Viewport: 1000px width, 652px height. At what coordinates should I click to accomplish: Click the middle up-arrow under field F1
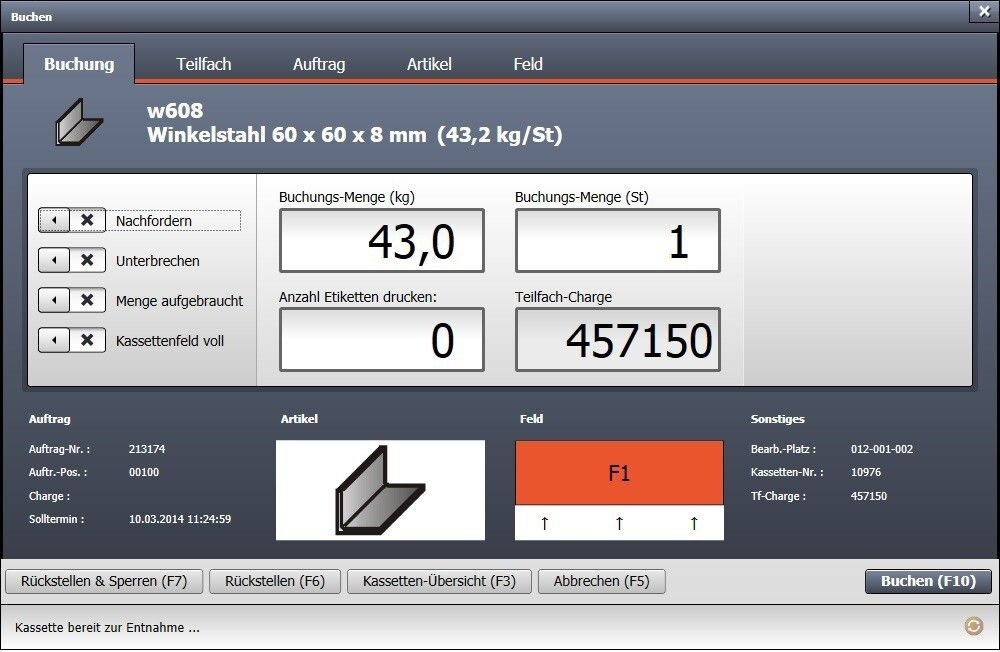click(x=619, y=523)
